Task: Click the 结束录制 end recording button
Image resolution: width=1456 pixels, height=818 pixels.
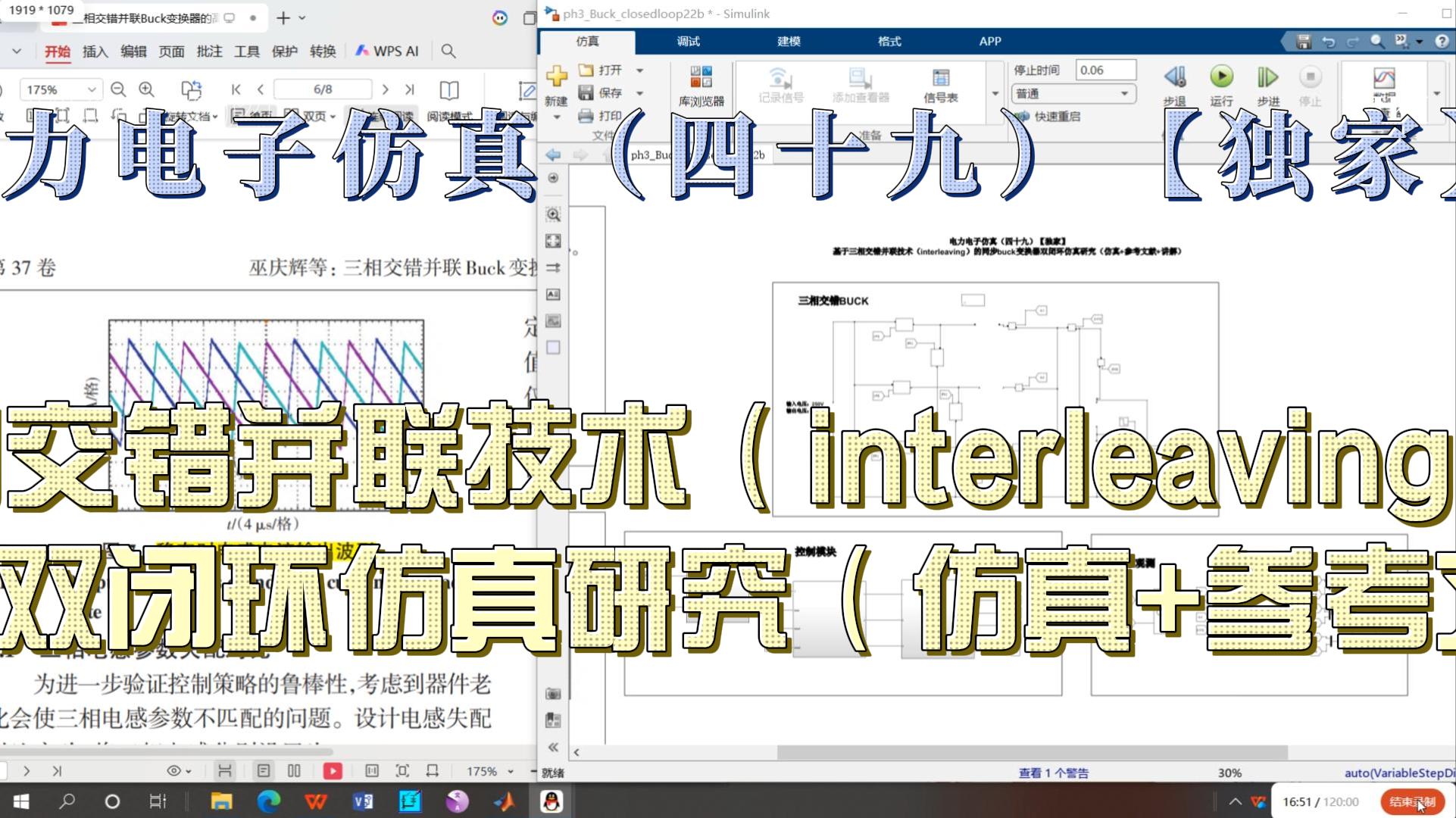Action: (x=1411, y=801)
